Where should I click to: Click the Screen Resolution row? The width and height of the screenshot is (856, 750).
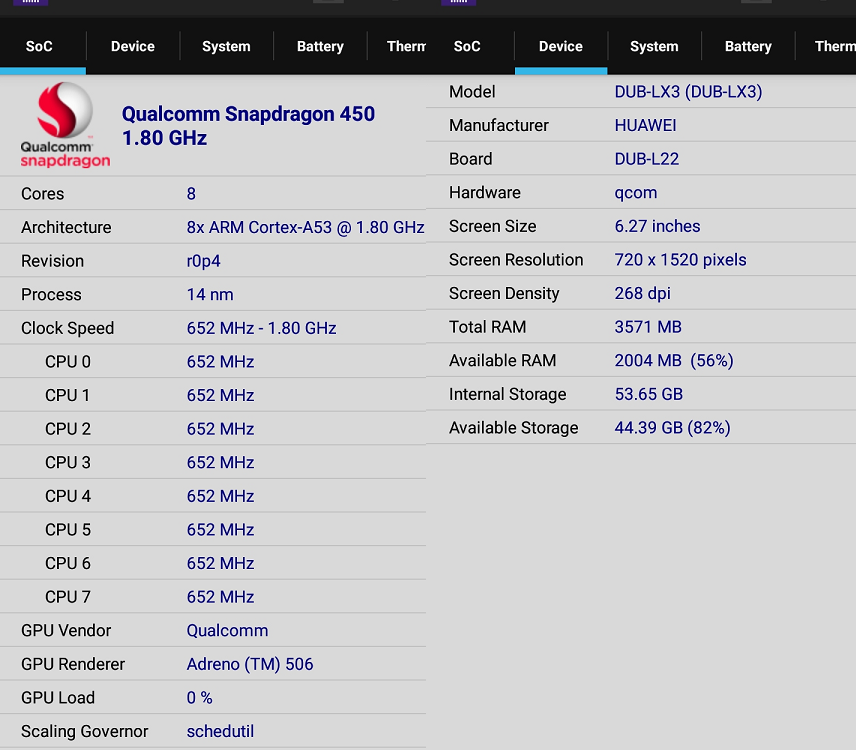(x=641, y=260)
